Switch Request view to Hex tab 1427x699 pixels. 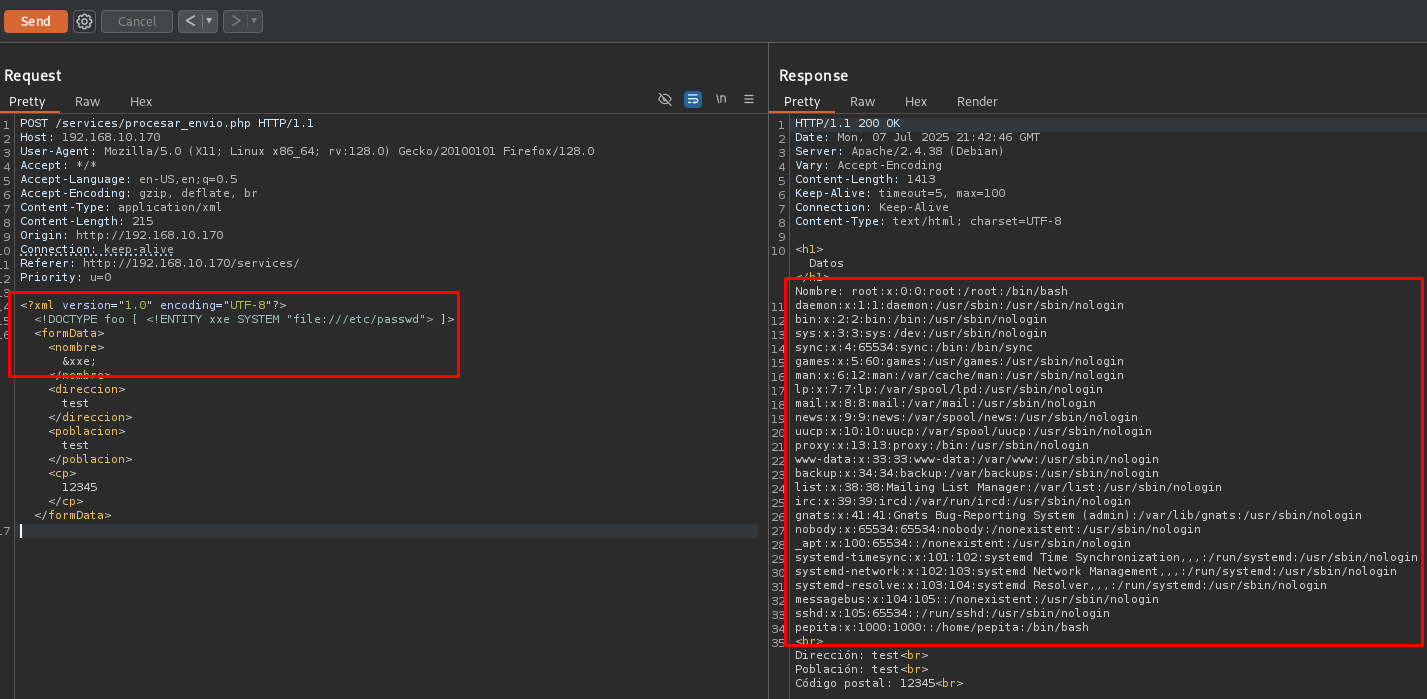coord(141,101)
